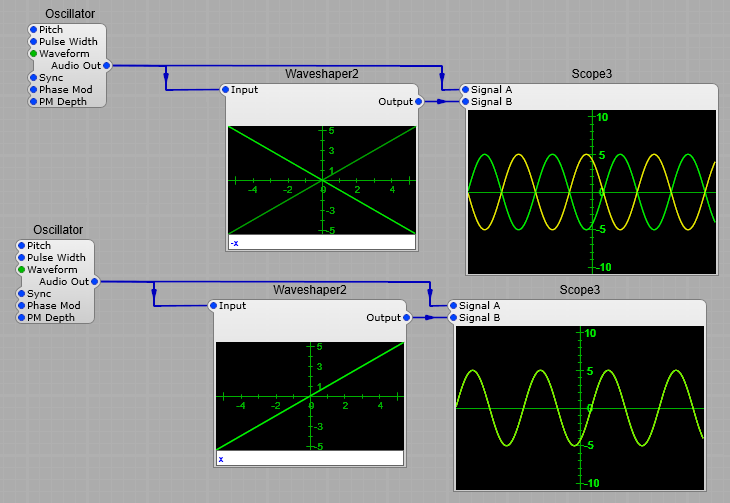Click the Audio Out pin on the upper Oscillator
This screenshot has width=730, height=503.
(x=107, y=66)
